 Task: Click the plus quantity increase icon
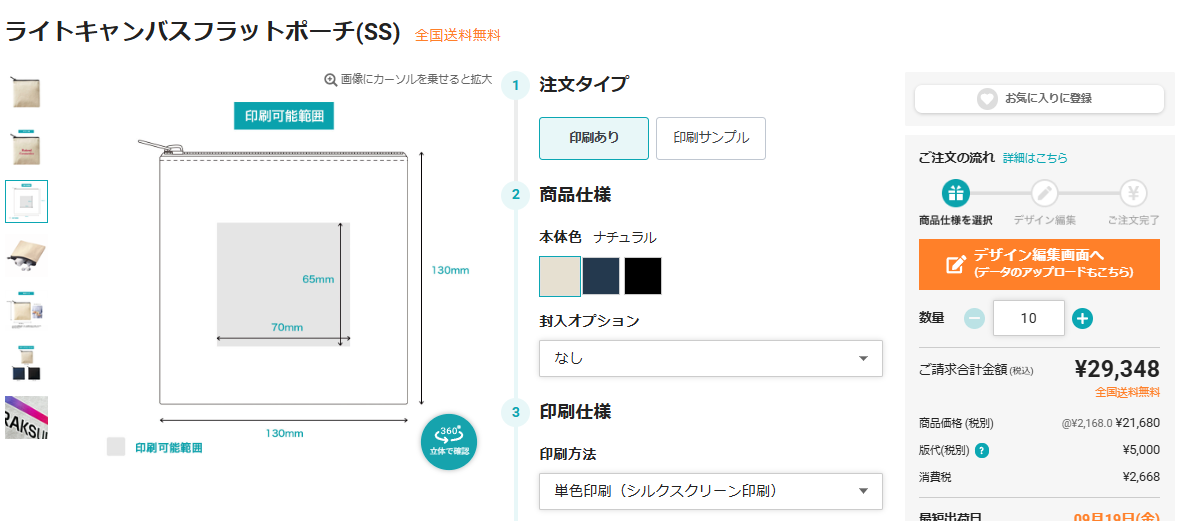[1082, 319]
